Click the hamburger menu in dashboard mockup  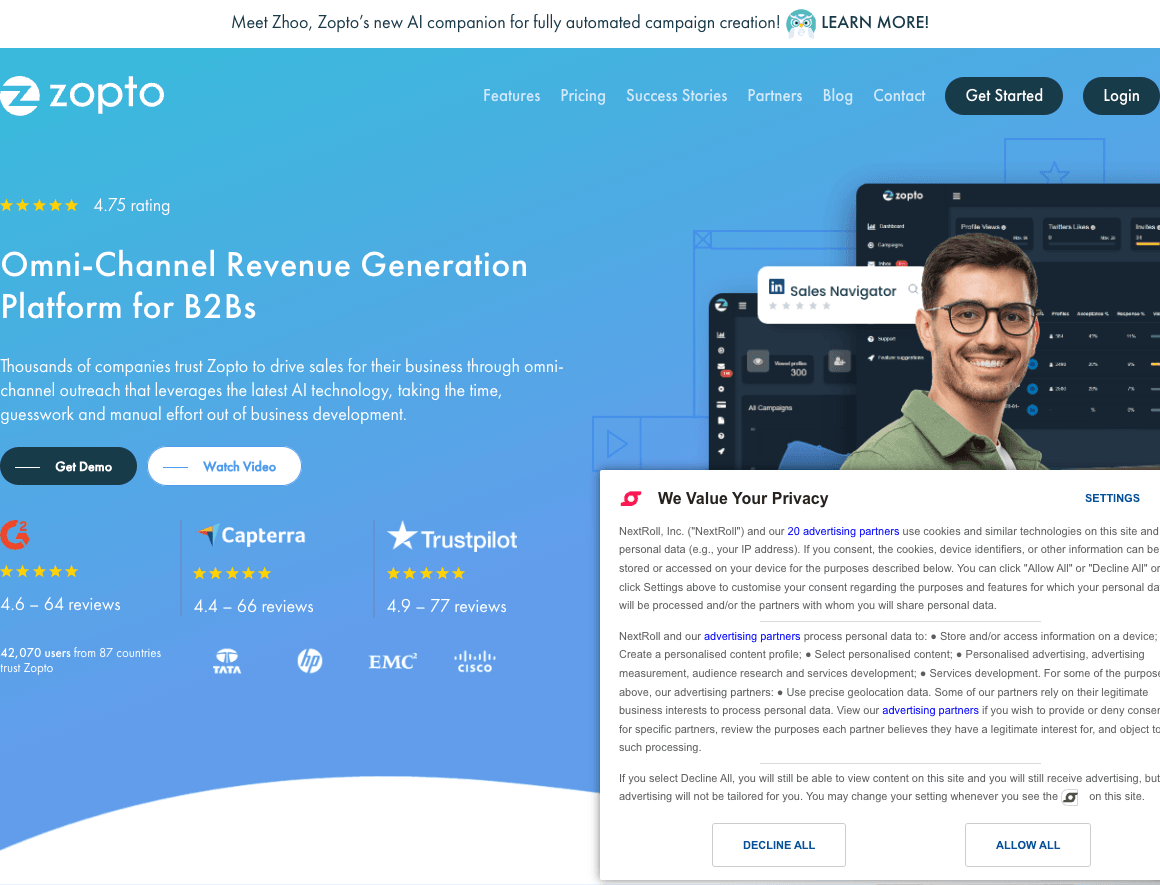[957, 196]
